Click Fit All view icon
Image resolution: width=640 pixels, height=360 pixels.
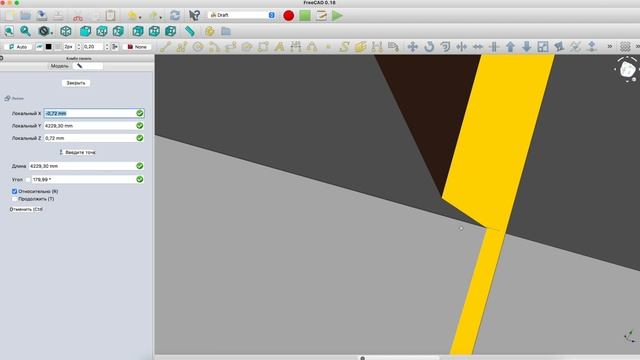click(x=9, y=31)
